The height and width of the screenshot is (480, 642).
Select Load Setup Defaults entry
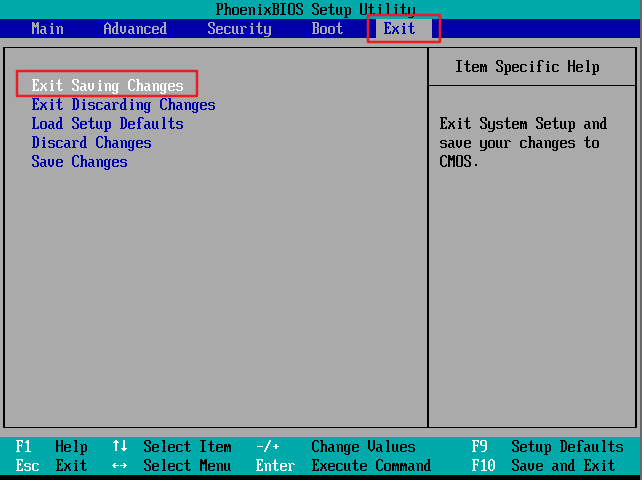107,124
